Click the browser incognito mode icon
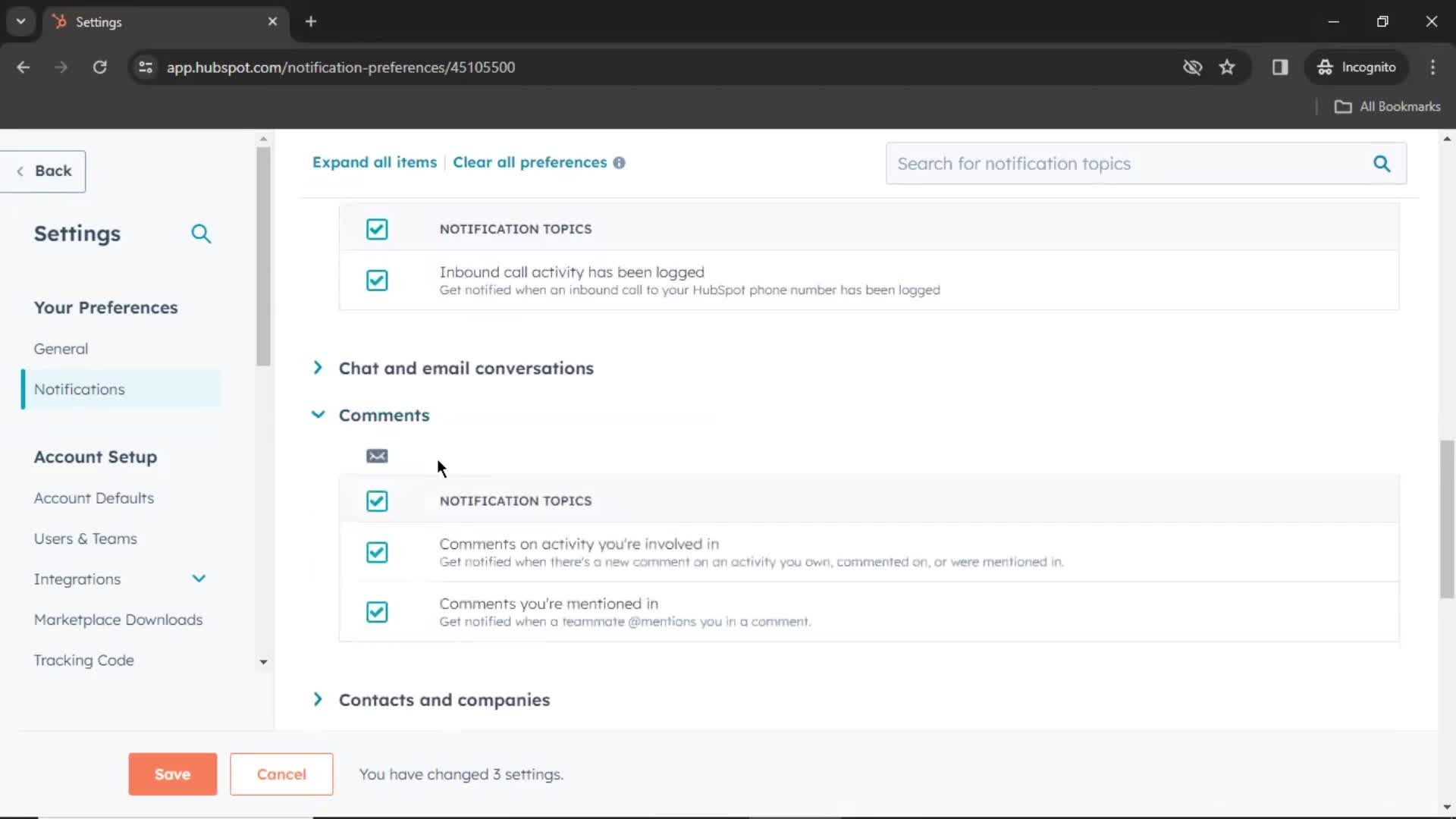This screenshot has height=819, width=1456. point(1325,68)
